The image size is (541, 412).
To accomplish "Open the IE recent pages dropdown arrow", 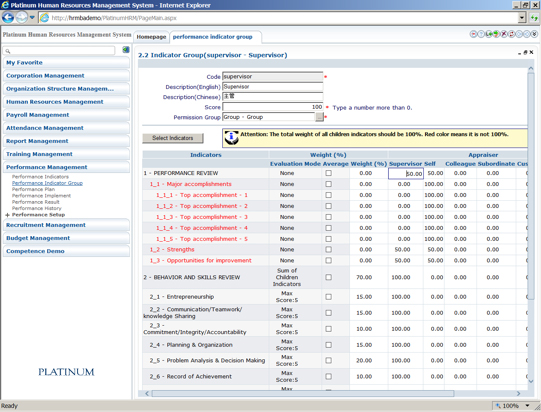I will pos(32,17).
